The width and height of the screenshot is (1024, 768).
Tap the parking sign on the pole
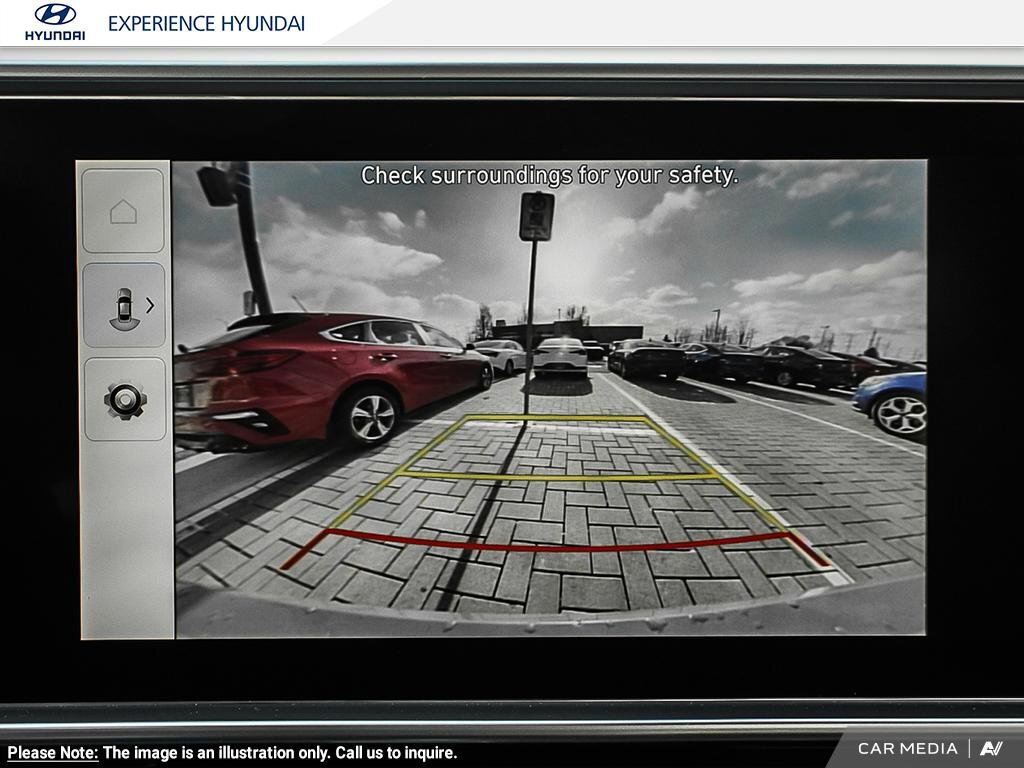click(536, 216)
